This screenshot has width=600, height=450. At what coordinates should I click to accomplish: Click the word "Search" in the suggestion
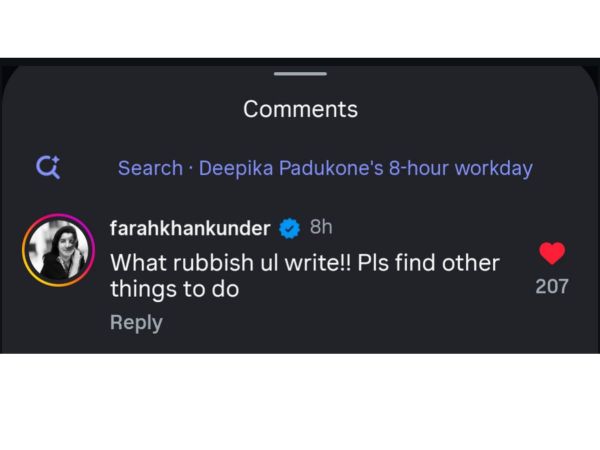click(150, 168)
